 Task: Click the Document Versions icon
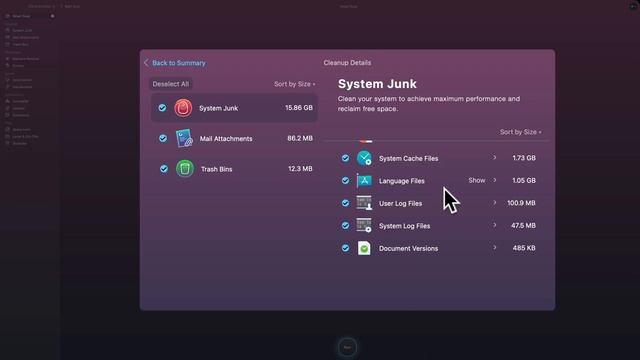pos(364,248)
